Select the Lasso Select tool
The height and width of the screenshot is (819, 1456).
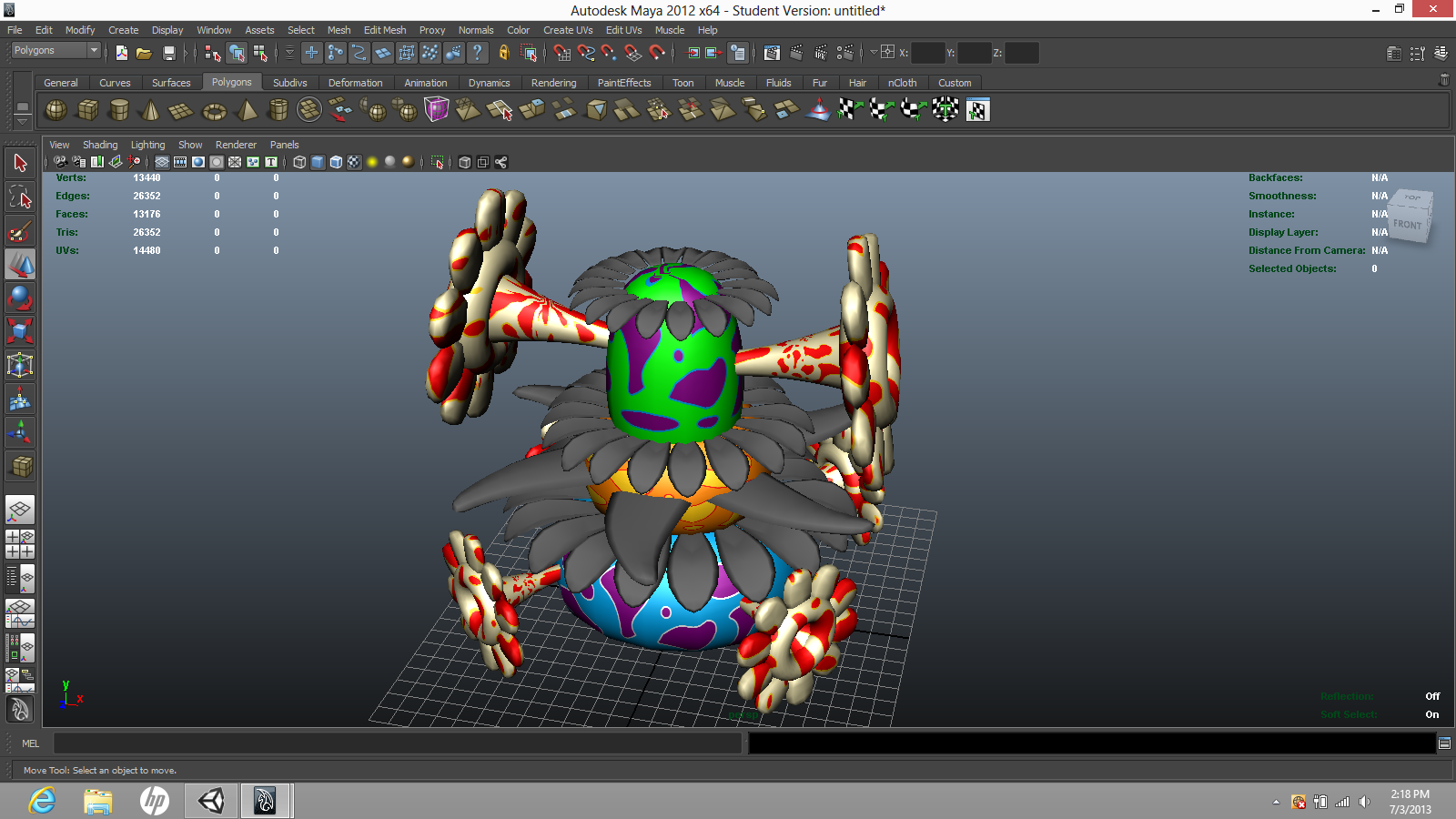[x=20, y=197]
